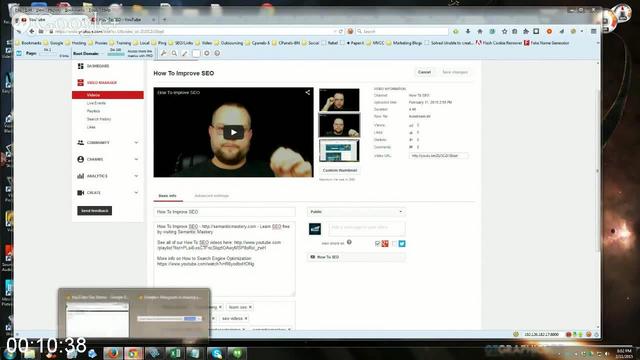Select the second video thumbnail option
The image size is (640, 360).
tap(339, 125)
